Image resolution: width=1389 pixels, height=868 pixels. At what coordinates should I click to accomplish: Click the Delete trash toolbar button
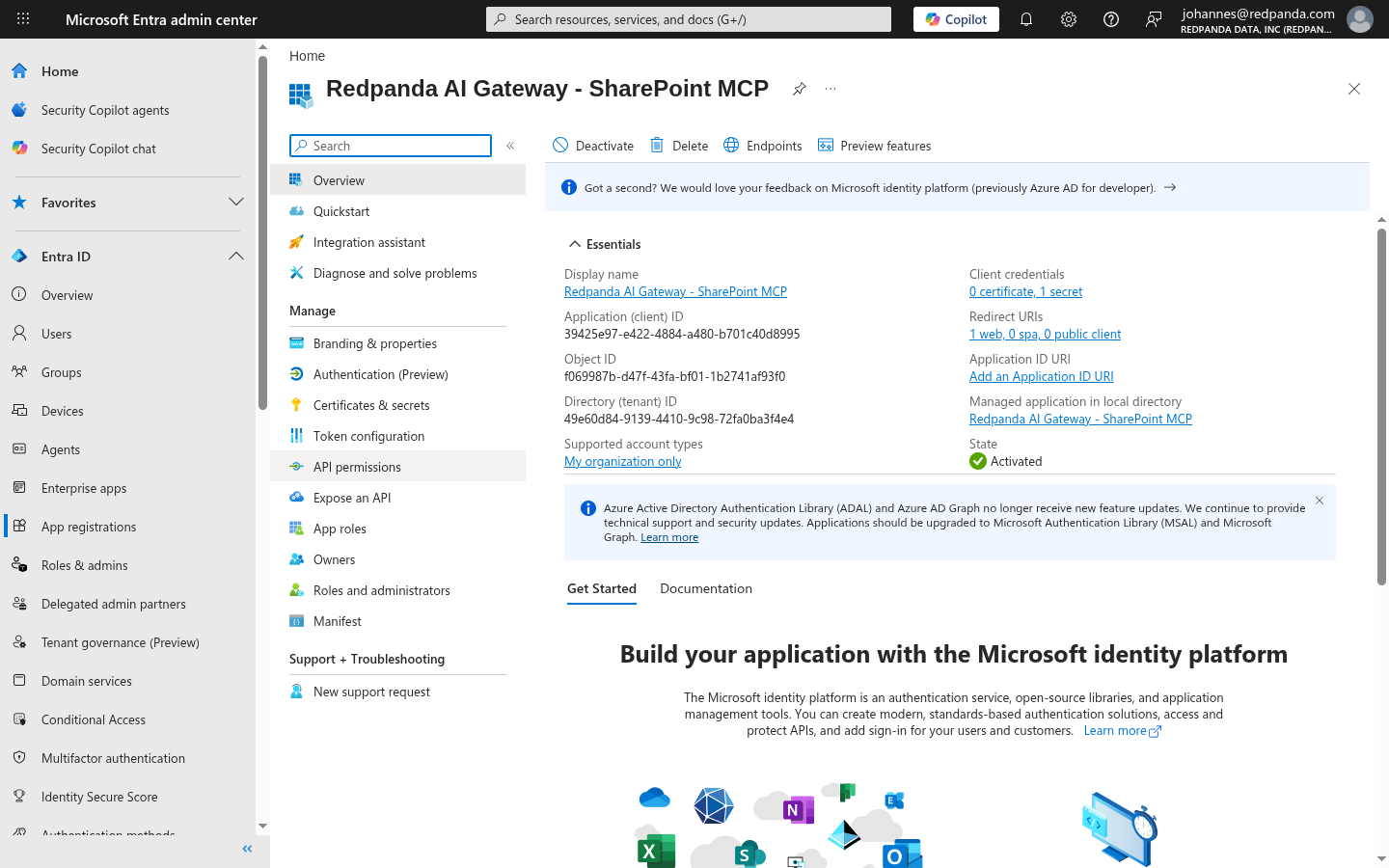pyautogui.click(x=679, y=146)
